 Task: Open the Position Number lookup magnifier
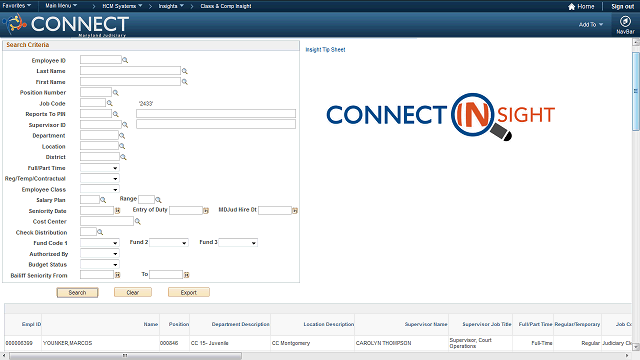click(x=116, y=93)
